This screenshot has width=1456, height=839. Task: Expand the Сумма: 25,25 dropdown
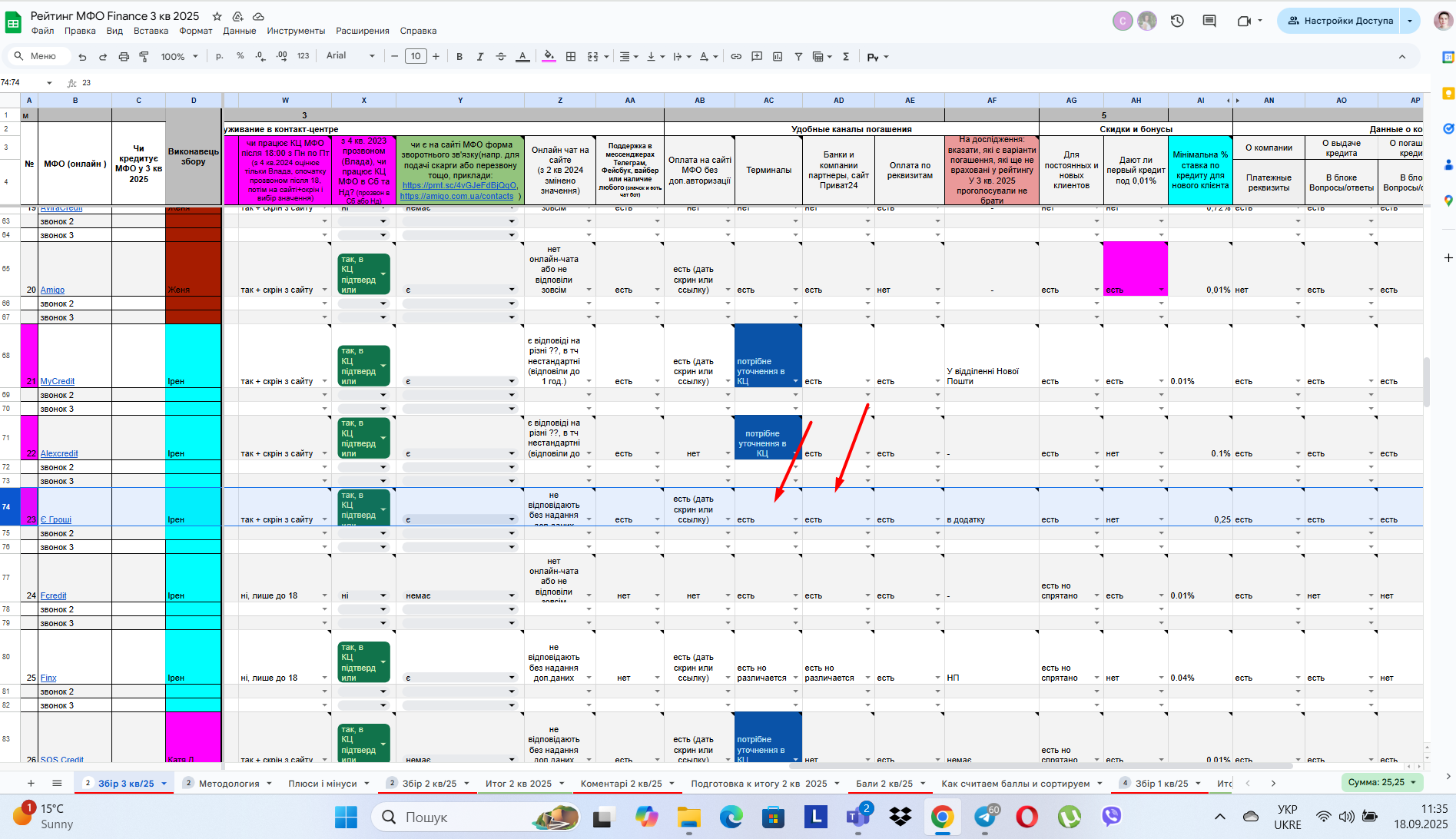coord(1382,782)
